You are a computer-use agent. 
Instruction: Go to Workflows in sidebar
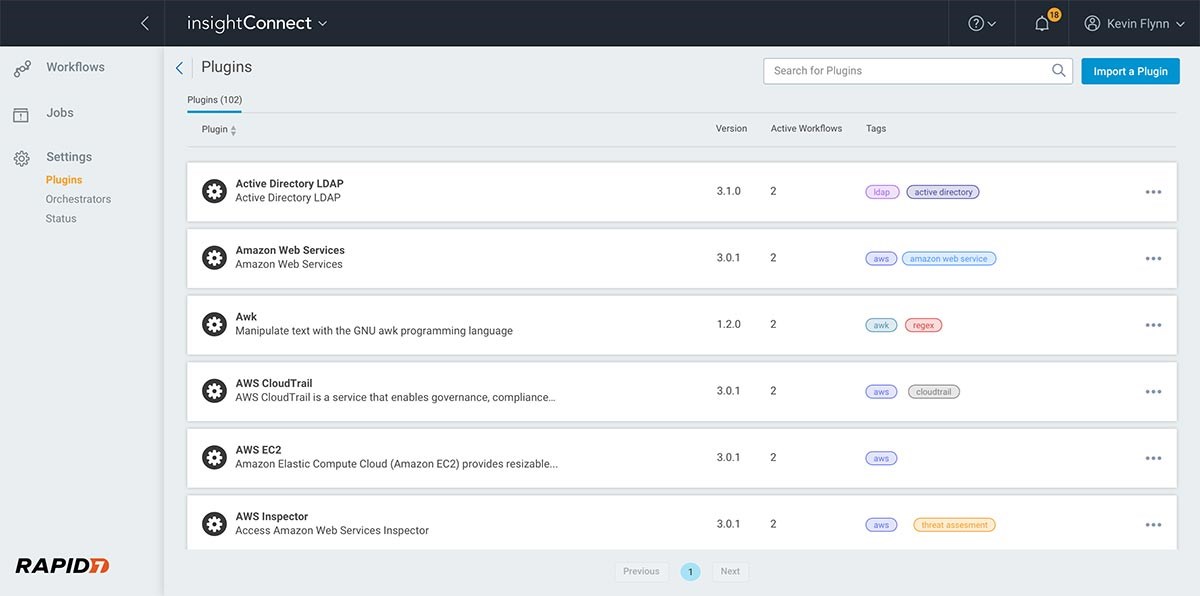click(75, 67)
